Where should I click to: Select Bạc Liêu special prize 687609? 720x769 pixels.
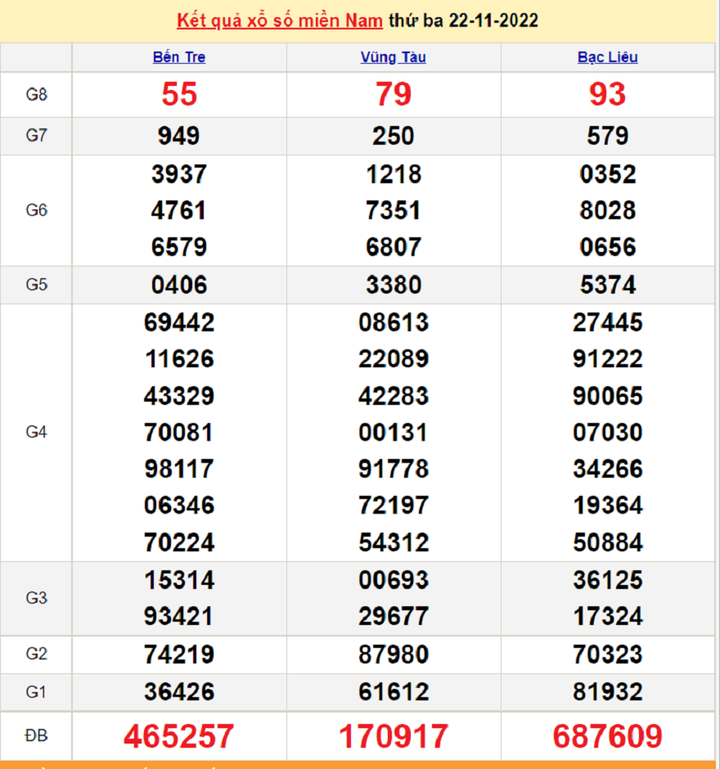tap(607, 737)
